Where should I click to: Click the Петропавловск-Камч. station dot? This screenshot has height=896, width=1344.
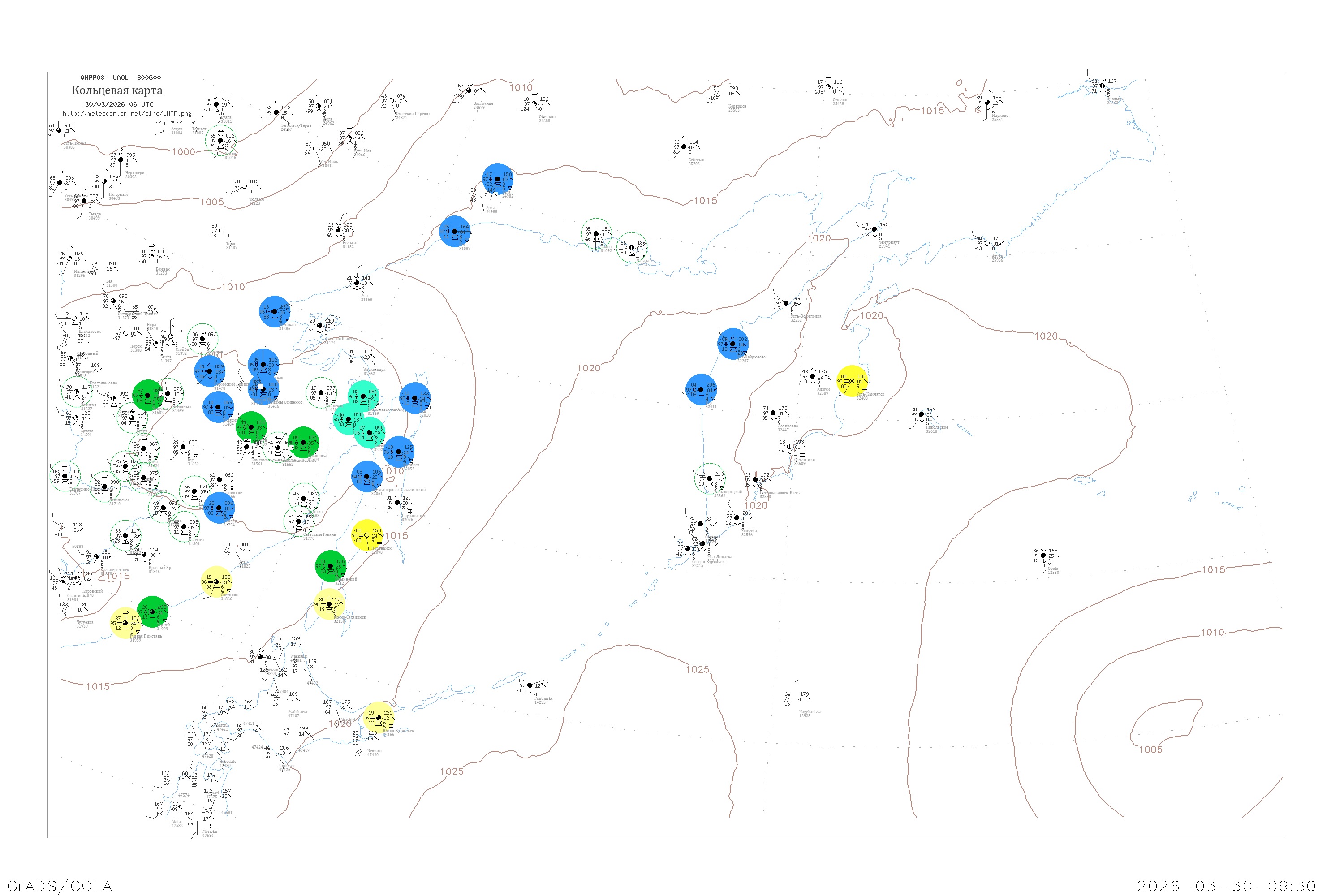pyautogui.click(x=755, y=480)
